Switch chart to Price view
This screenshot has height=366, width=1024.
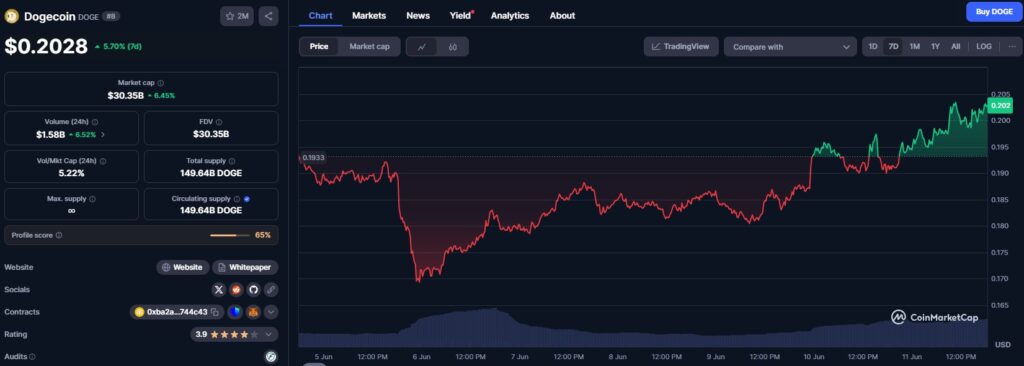(x=319, y=46)
